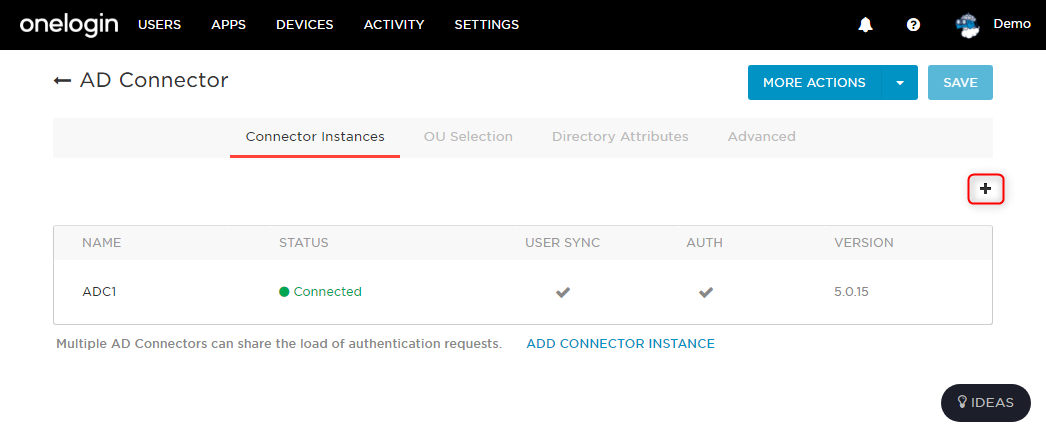Click the ADD CONNECTOR INSTANCE link
This screenshot has width=1046, height=437.
tap(620, 344)
